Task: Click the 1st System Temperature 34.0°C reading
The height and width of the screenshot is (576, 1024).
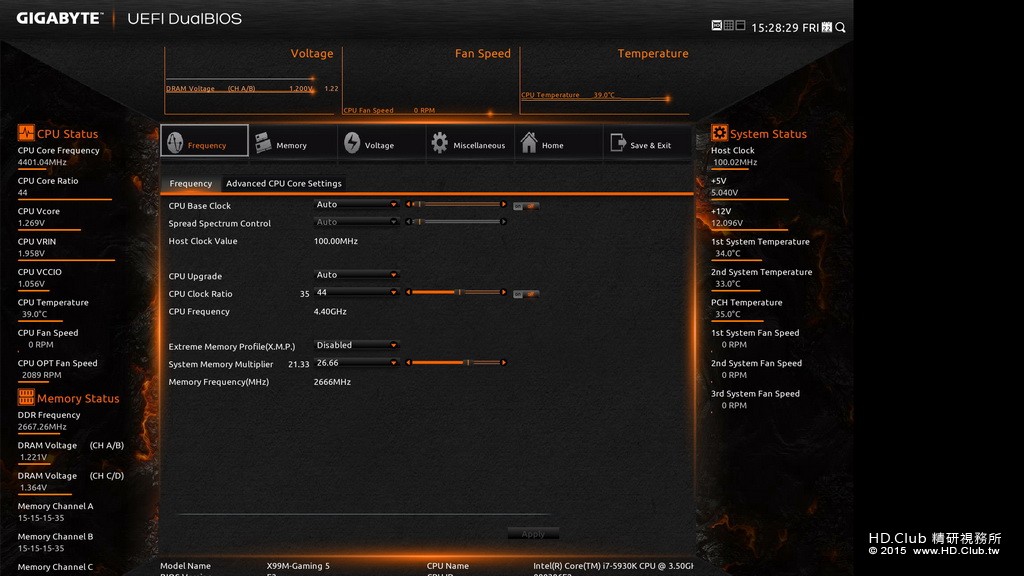Action: coord(728,253)
